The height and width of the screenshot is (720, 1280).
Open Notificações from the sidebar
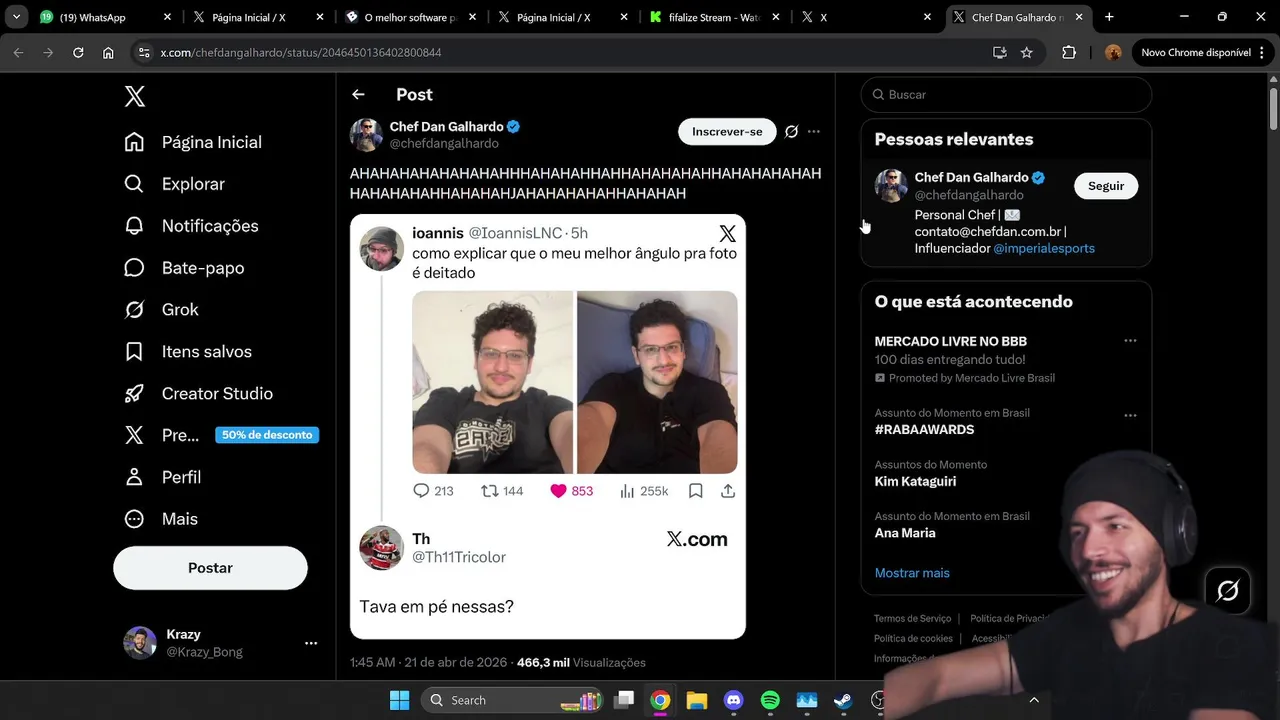[x=191, y=226]
